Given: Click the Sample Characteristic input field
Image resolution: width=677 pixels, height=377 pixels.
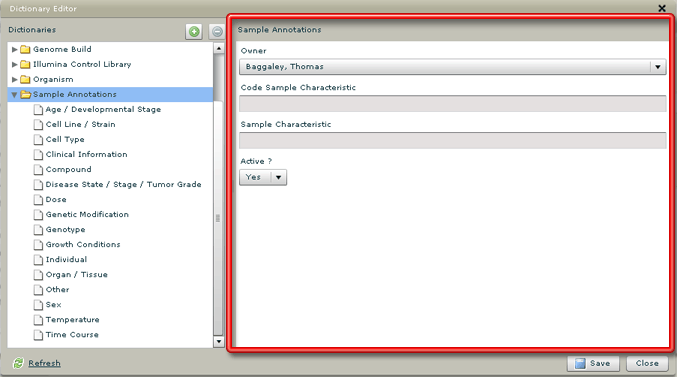Looking at the screenshot, I should (452, 140).
